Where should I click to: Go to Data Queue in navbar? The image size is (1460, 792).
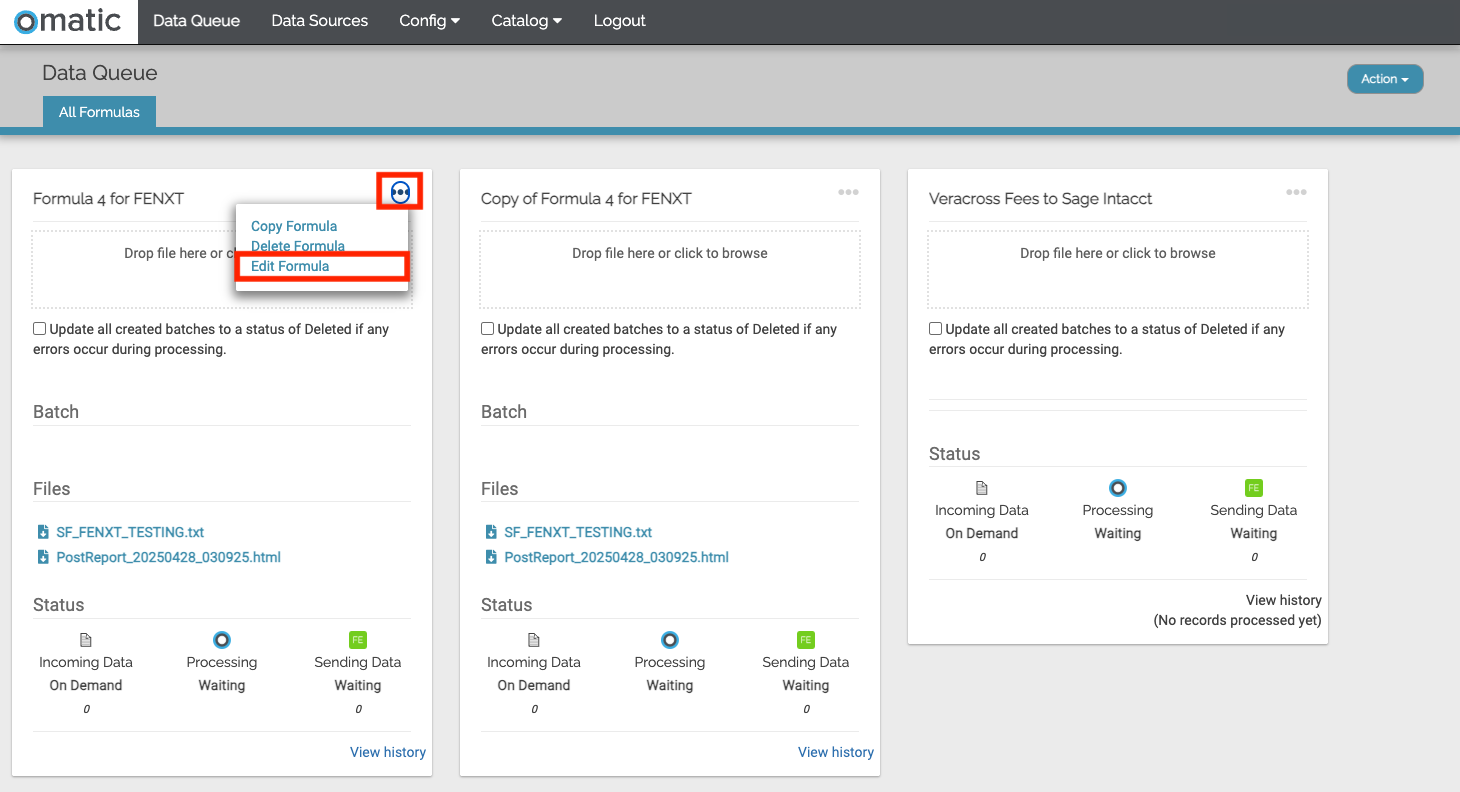[196, 21]
